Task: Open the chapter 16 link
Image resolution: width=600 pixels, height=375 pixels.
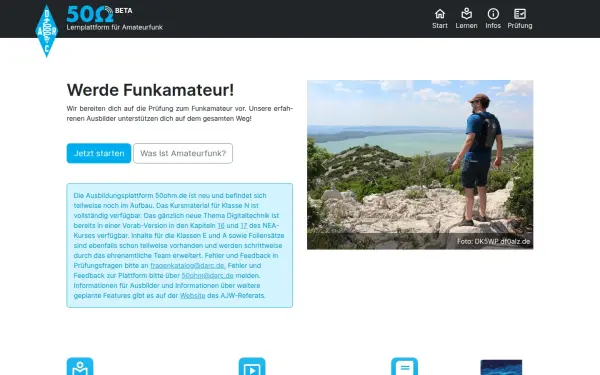Action: pyautogui.click(x=221, y=225)
